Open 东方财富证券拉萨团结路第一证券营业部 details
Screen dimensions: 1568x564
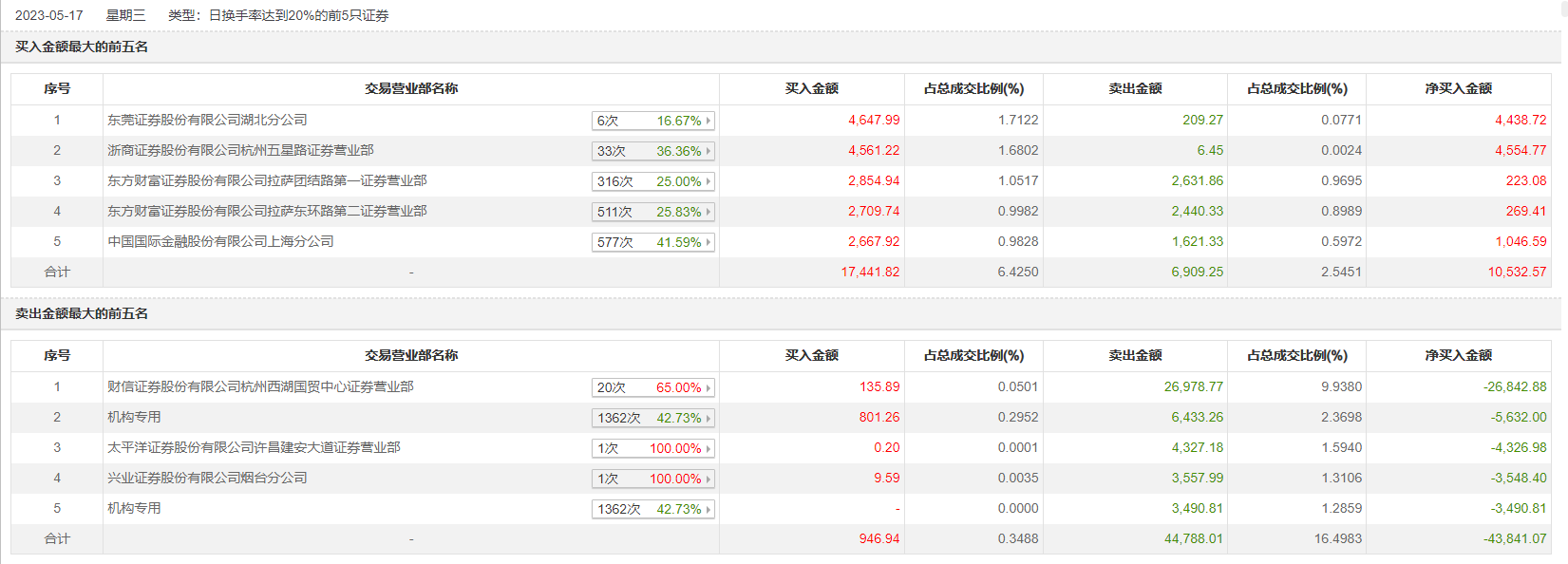point(267,180)
